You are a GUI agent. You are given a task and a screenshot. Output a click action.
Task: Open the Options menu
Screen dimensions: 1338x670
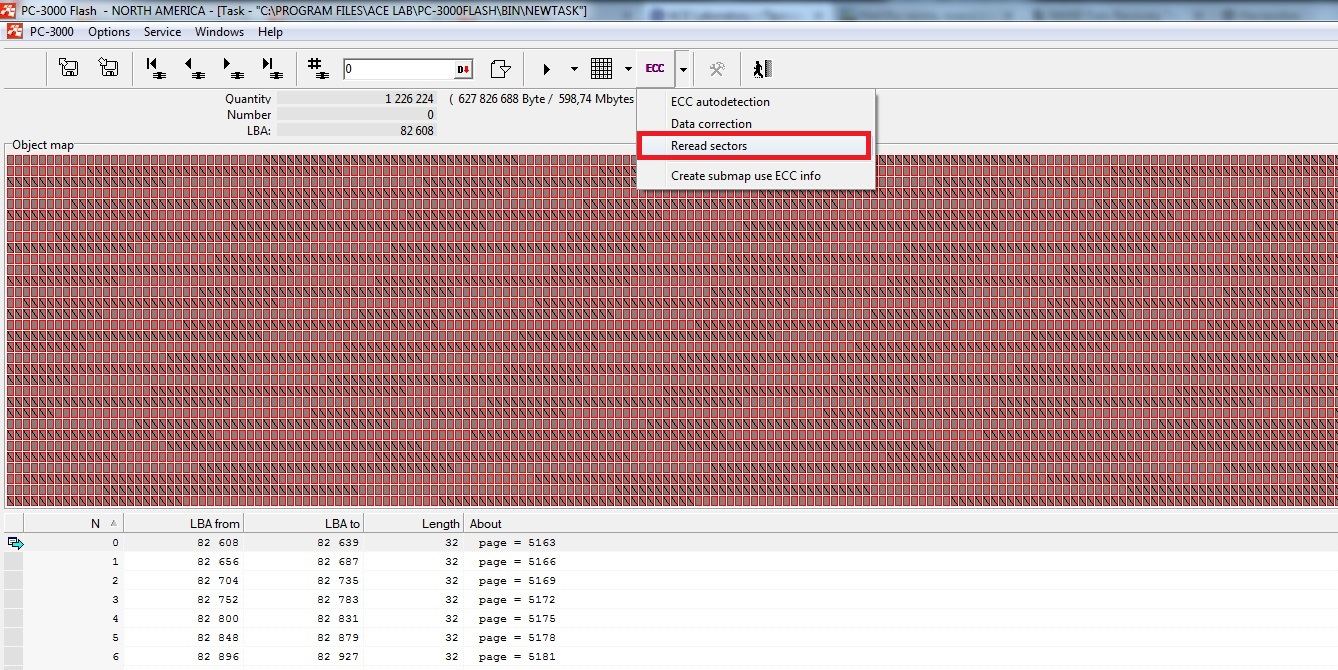(x=109, y=31)
